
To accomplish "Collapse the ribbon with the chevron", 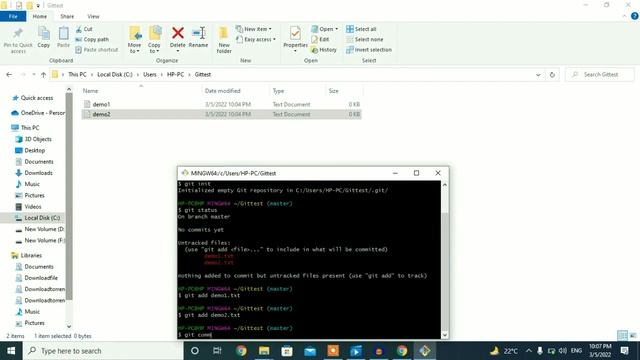I will click(624, 16).
